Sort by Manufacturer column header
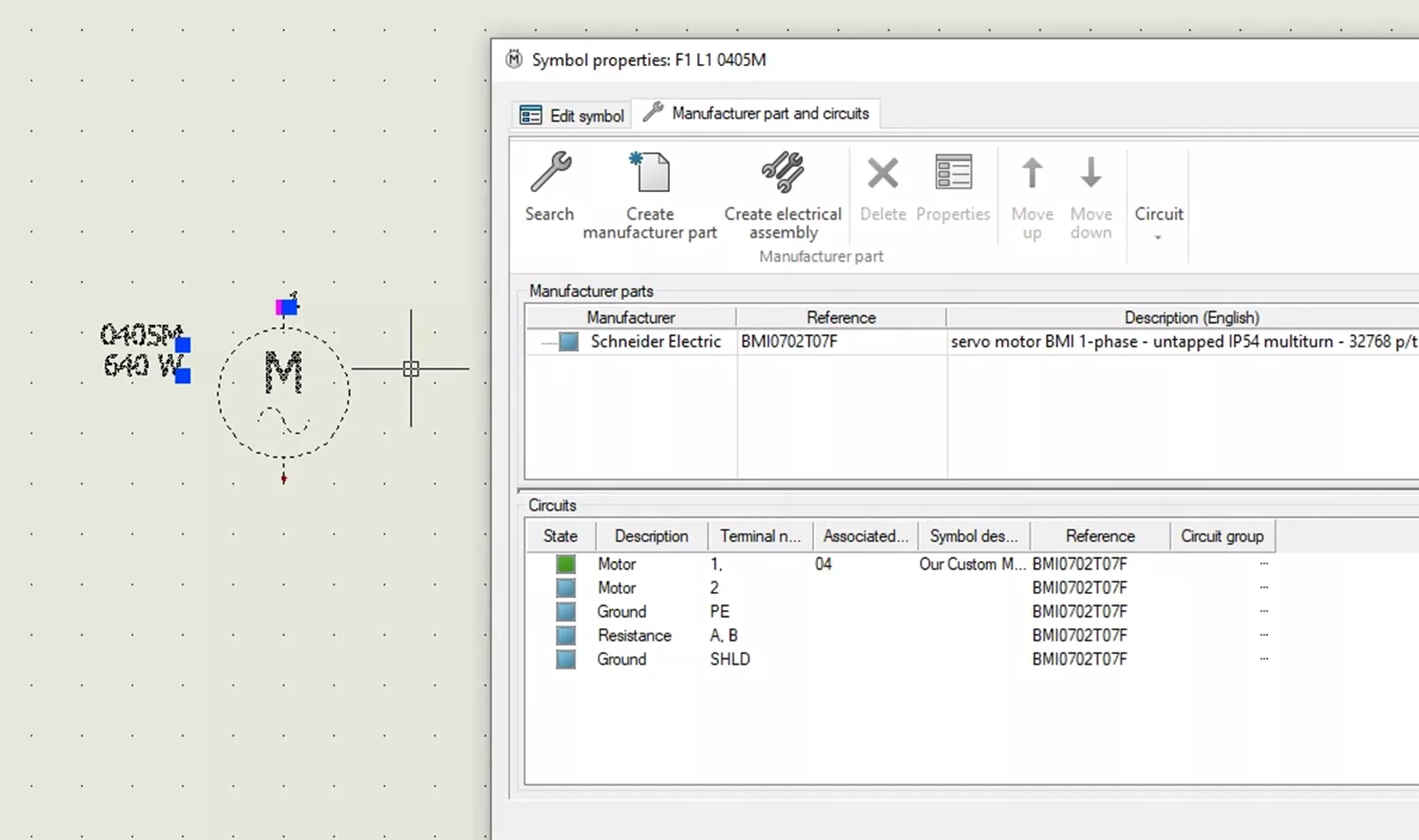 tap(631, 318)
